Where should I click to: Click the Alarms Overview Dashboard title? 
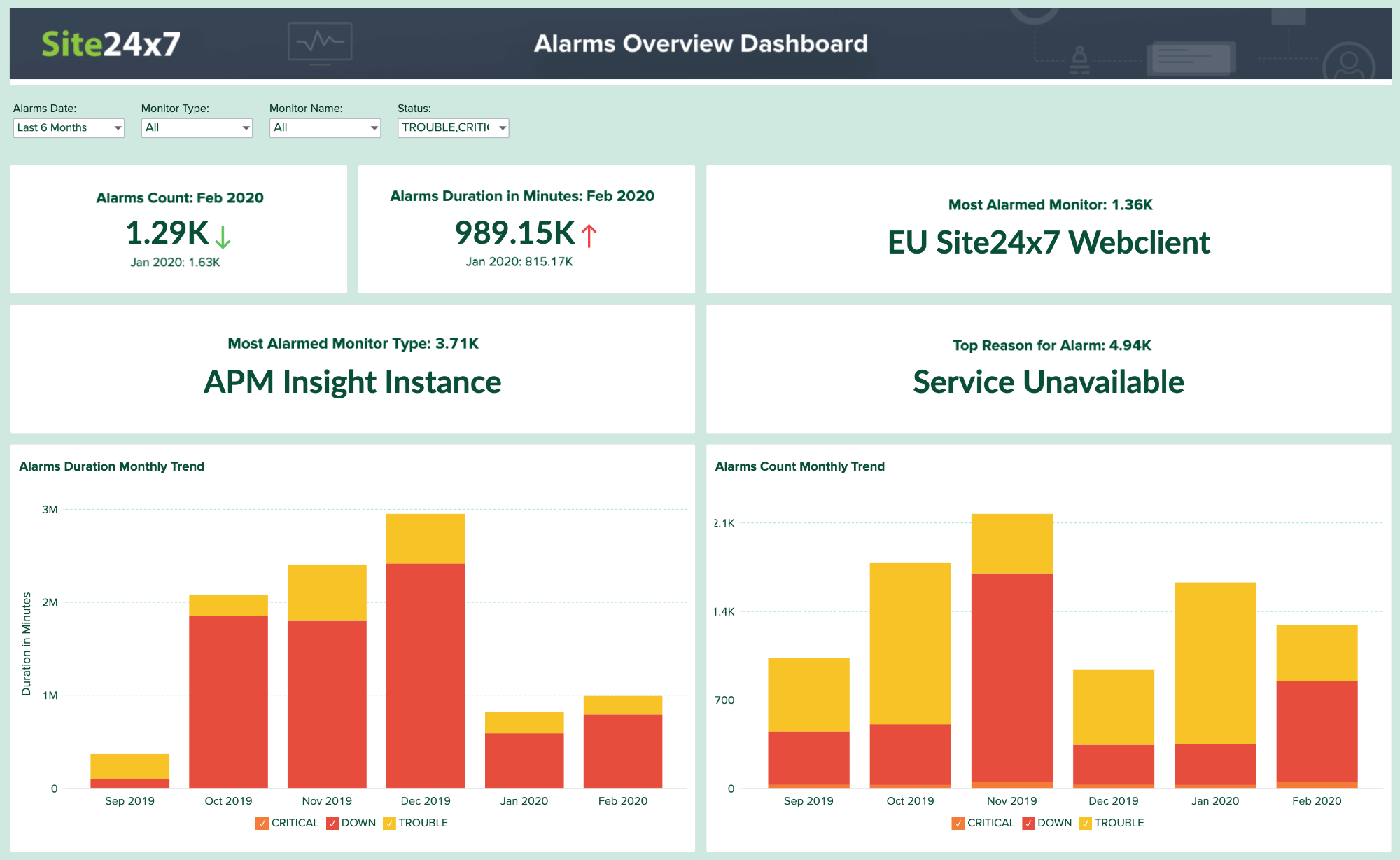tap(701, 43)
